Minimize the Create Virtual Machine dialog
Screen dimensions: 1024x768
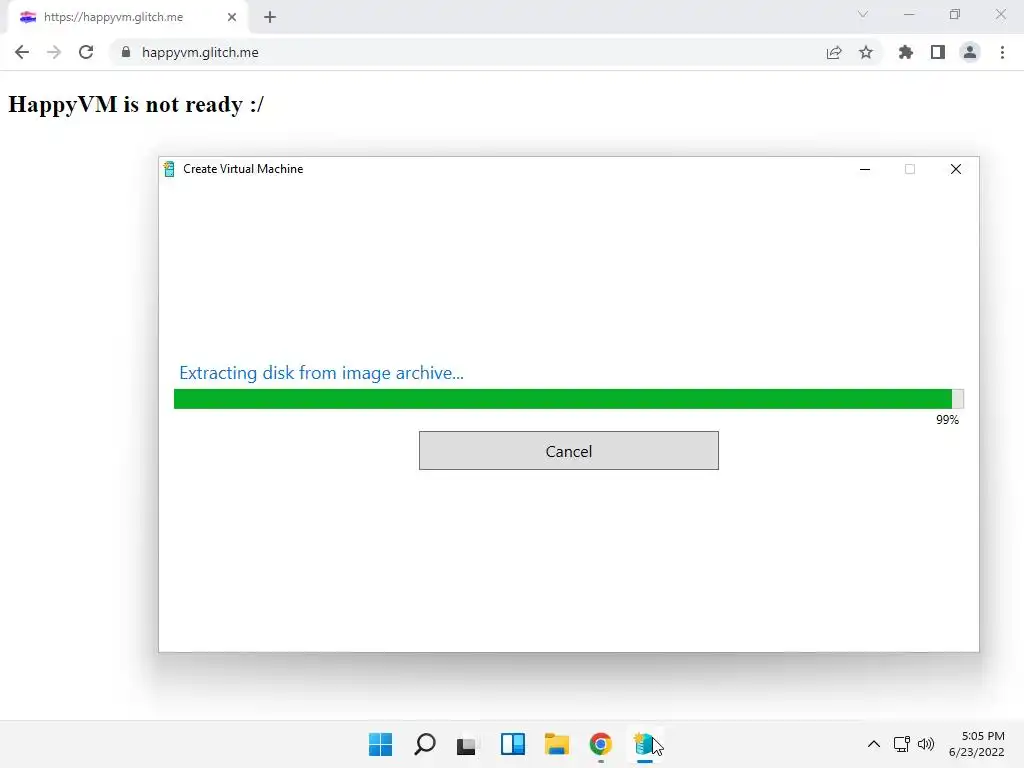click(x=865, y=169)
